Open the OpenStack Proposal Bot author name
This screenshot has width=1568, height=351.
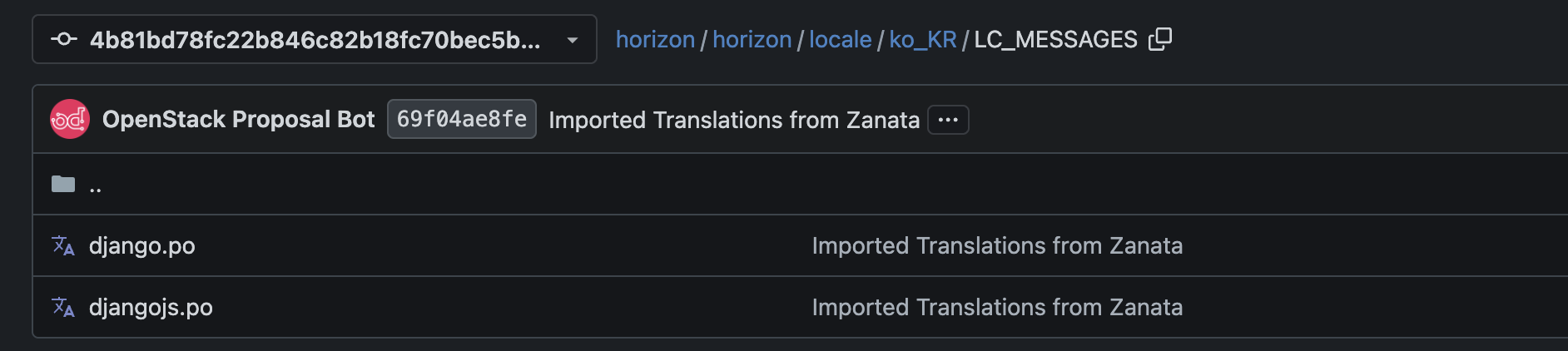pyautogui.click(x=238, y=119)
